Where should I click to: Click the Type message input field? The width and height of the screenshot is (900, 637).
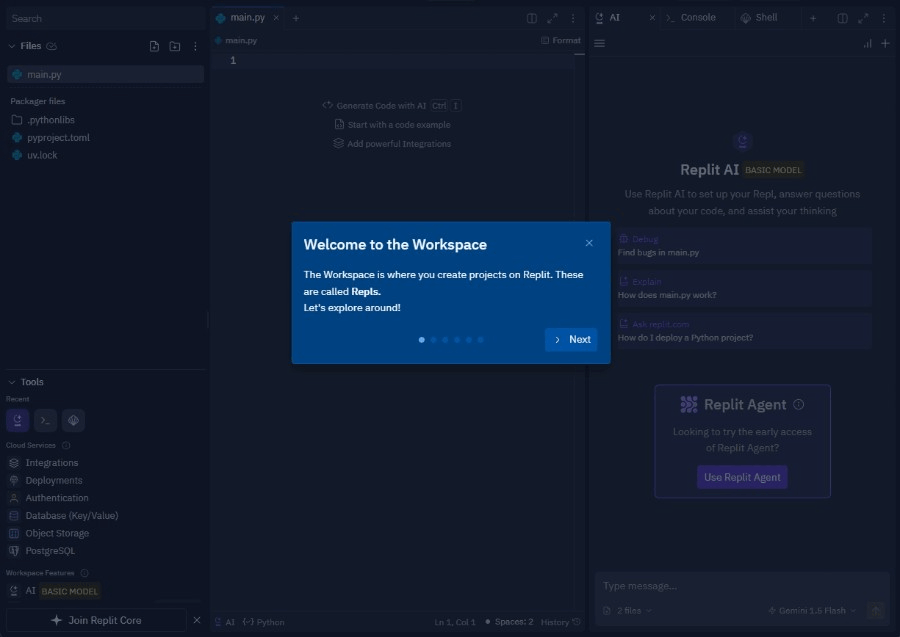[x=742, y=586]
